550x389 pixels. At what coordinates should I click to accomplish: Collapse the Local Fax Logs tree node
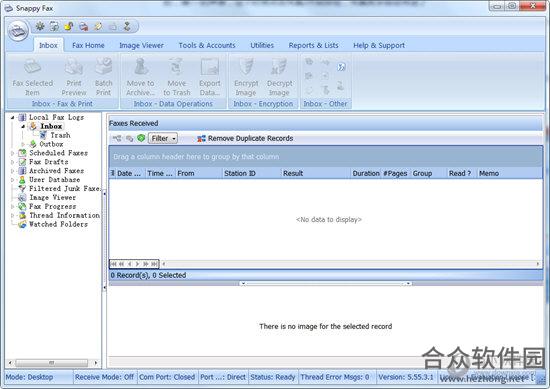pyautogui.click(x=13, y=118)
